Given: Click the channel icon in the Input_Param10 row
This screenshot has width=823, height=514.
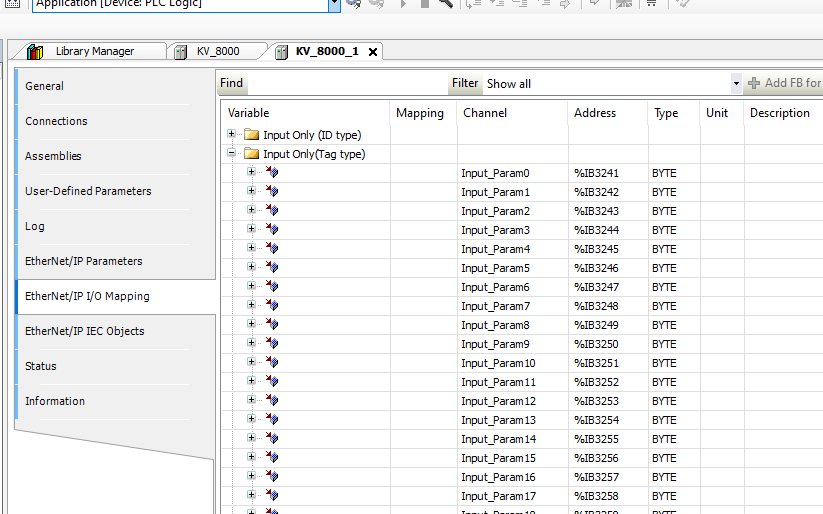Looking at the screenshot, I should [272, 362].
